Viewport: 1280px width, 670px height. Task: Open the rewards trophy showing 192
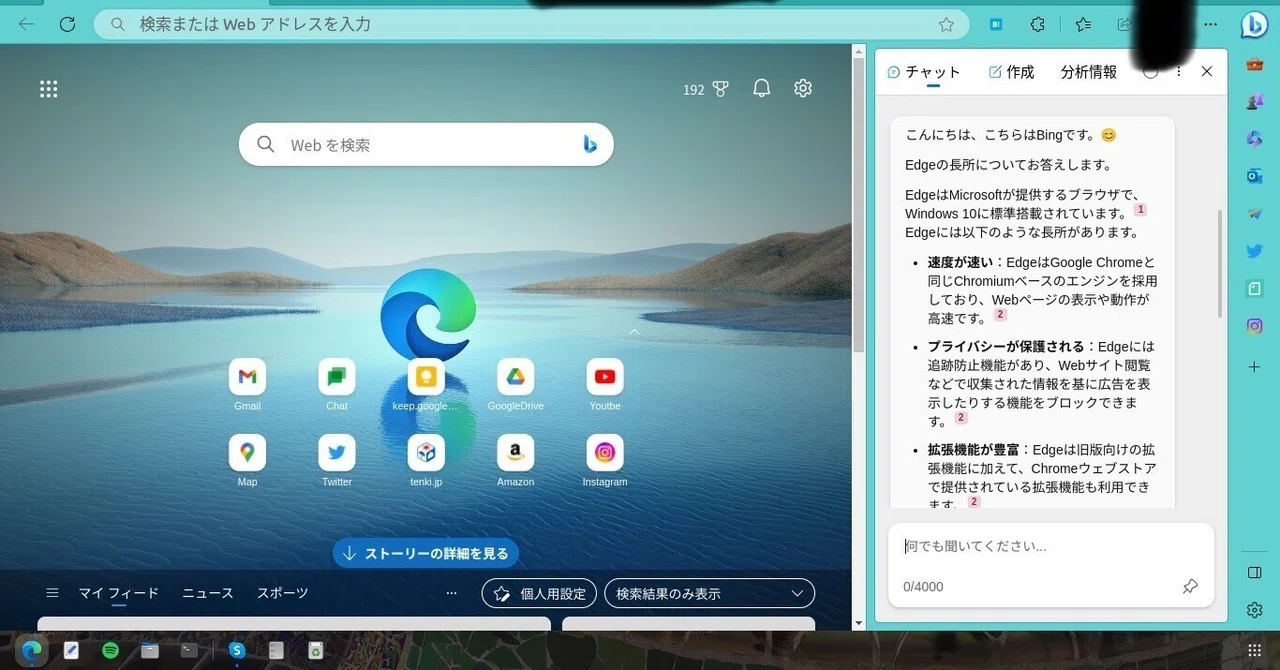point(706,89)
